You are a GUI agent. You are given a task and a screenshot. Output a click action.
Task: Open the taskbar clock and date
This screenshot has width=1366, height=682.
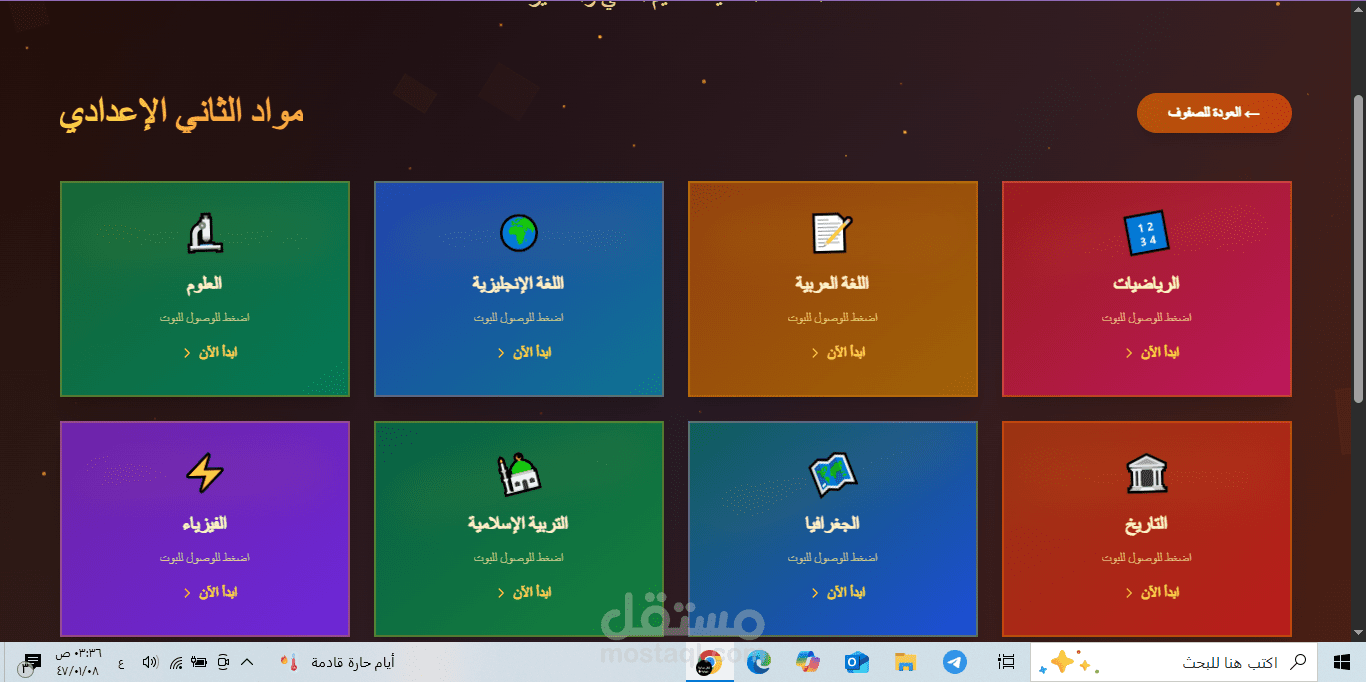point(78,662)
